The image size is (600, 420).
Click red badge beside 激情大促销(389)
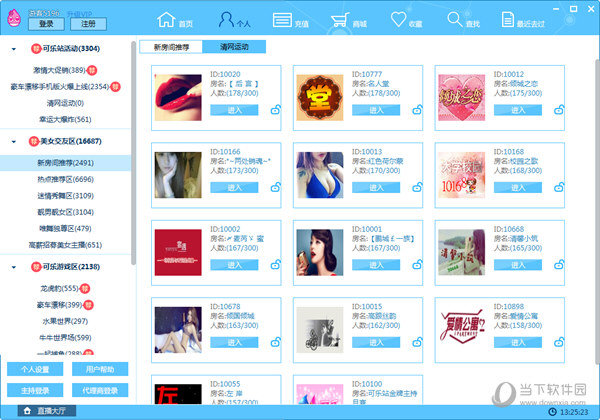92,70
